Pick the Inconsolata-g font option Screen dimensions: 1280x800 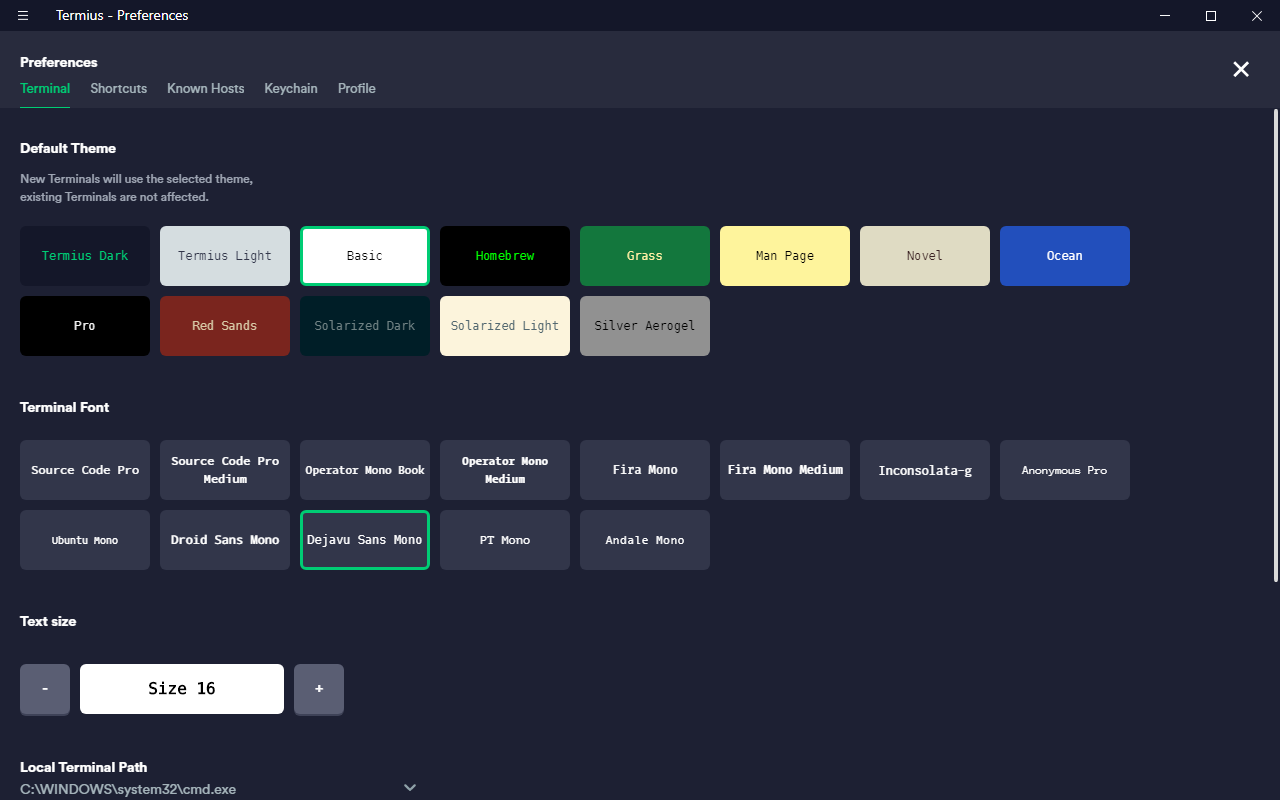pos(925,470)
